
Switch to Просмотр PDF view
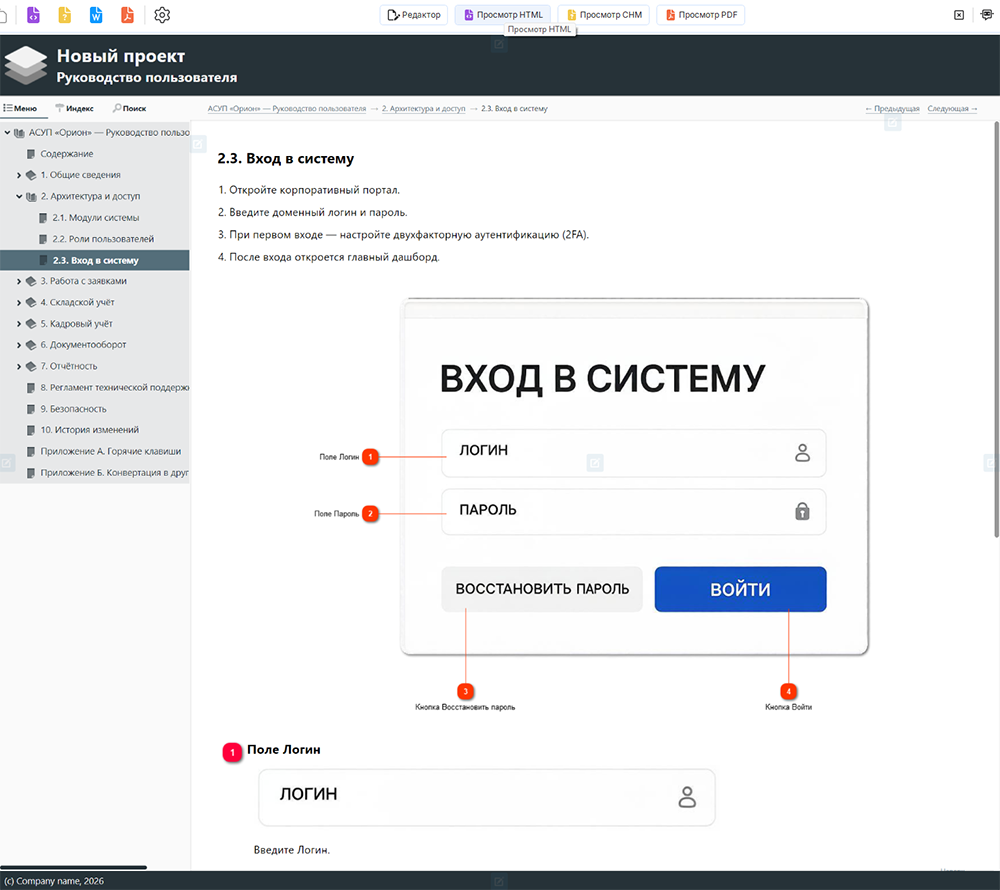(x=701, y=15)
